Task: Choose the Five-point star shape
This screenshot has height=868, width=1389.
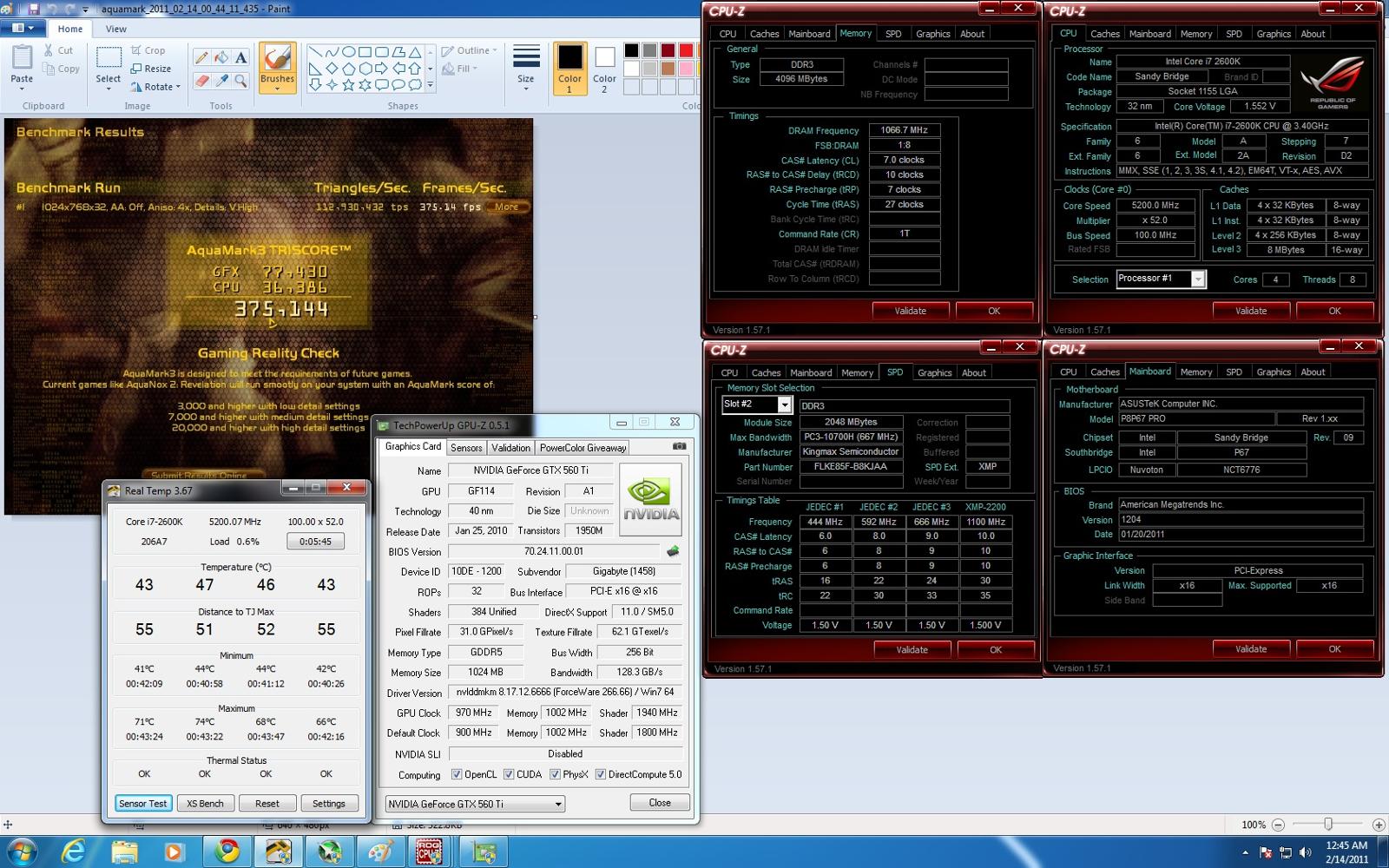Action: coord(348,85)
